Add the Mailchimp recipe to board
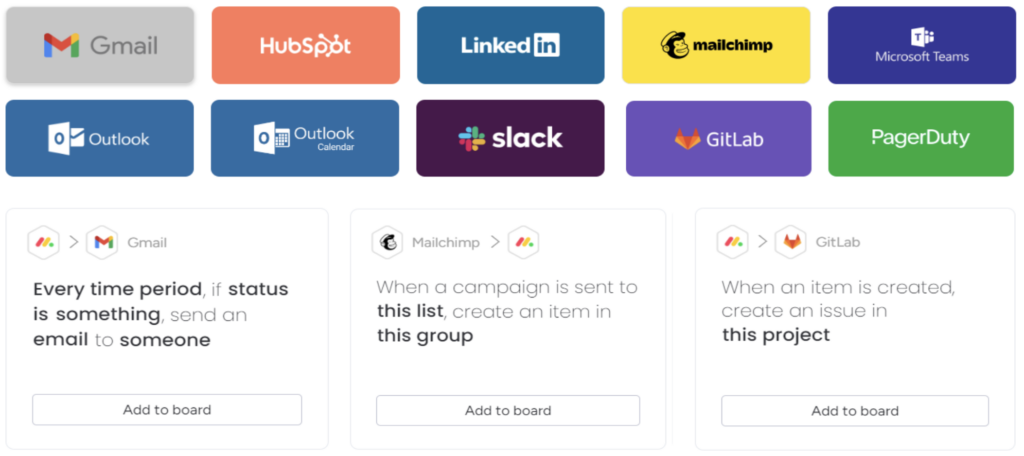The image size is (1024, 456). [508, 410]
